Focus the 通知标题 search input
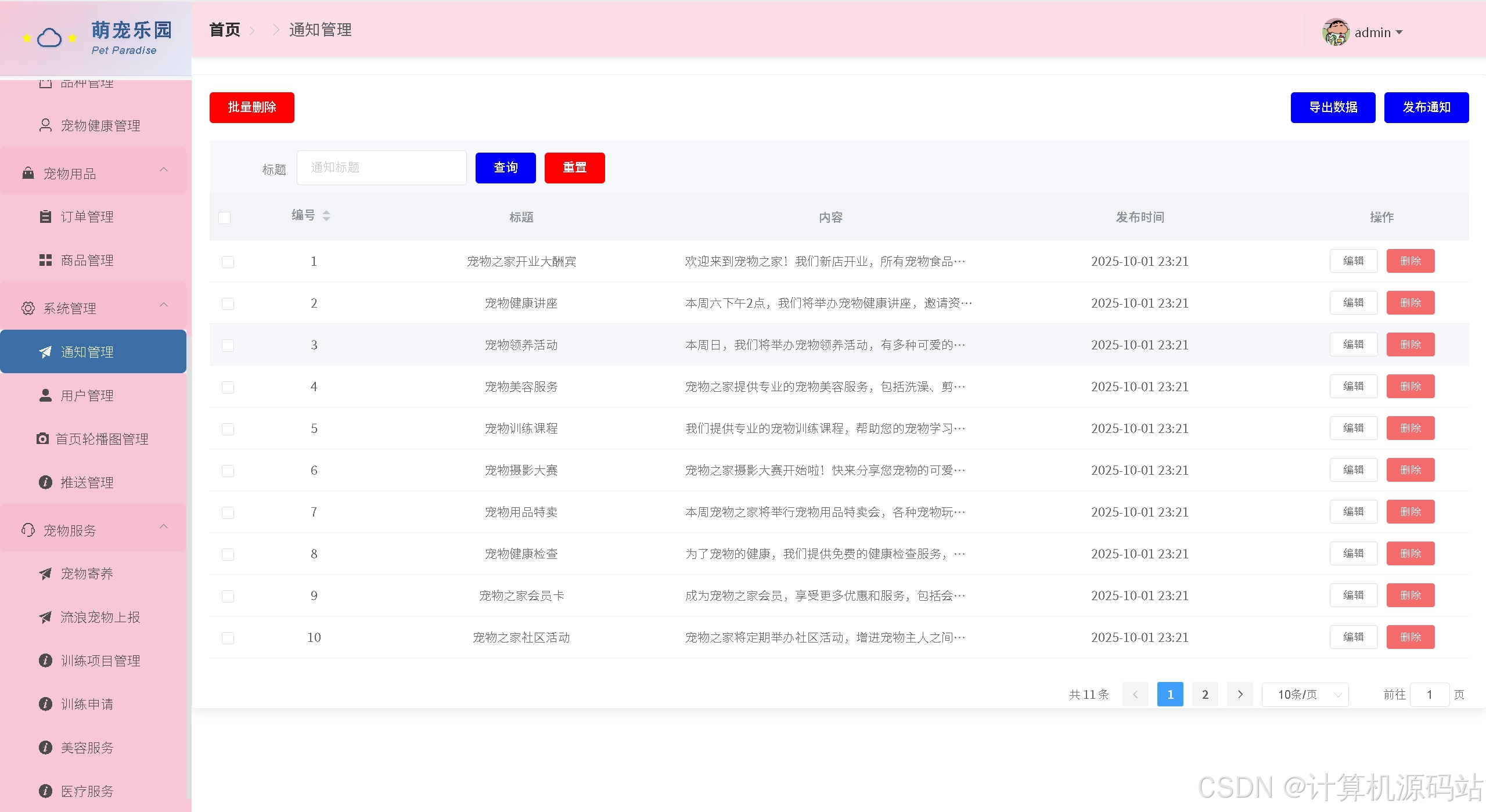Screen dimensions: 1486x812 pos(382,168)
